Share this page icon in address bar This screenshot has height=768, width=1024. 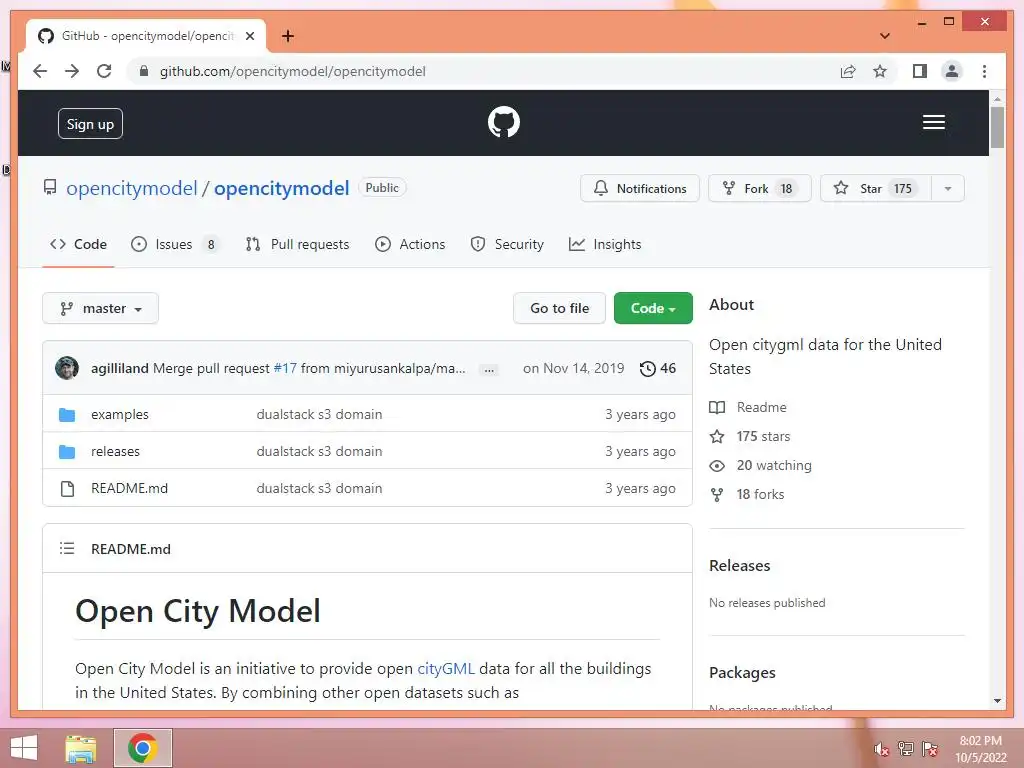848,71
